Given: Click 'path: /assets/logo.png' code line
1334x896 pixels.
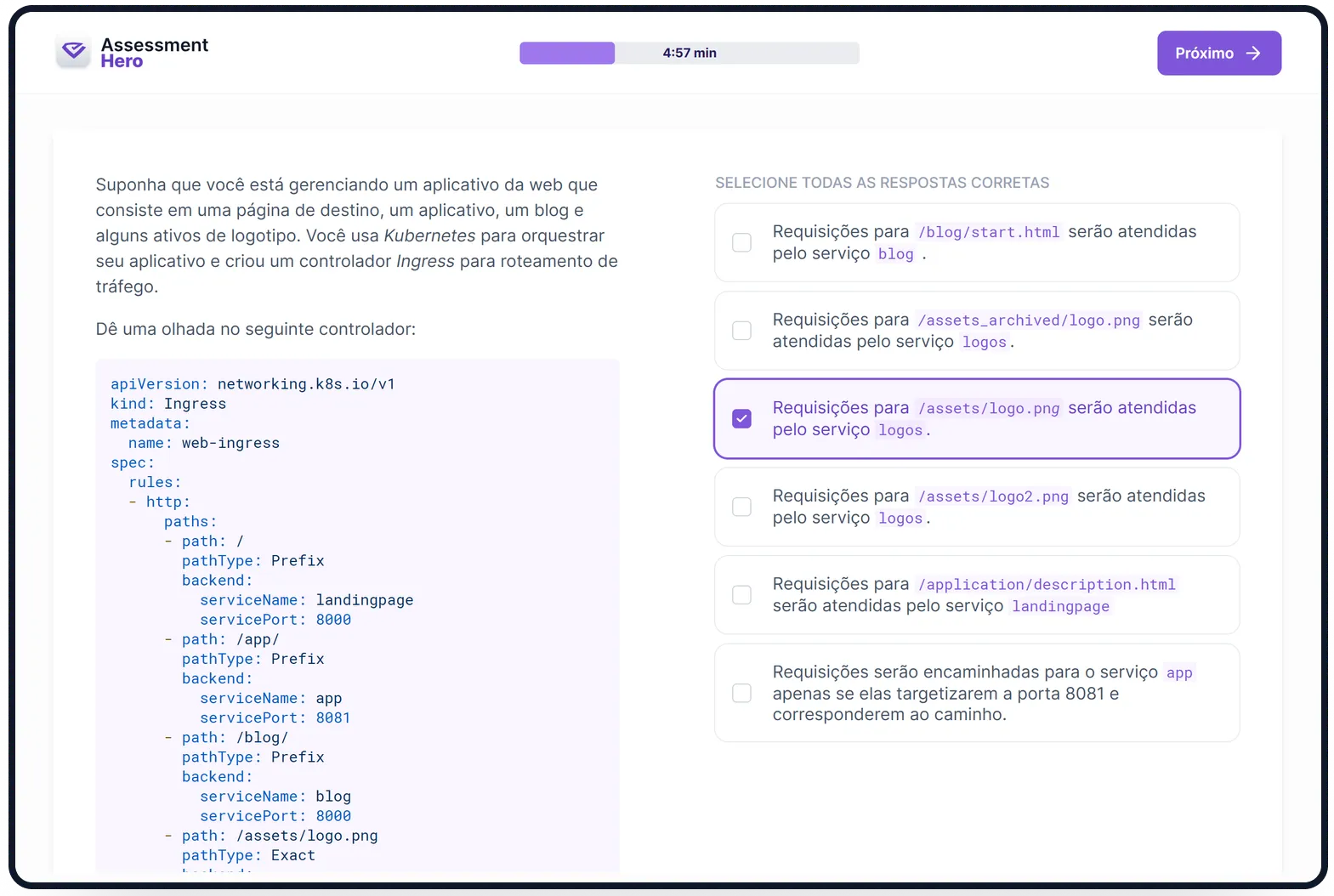Looking at the screenshot, I should click(280, 836).
